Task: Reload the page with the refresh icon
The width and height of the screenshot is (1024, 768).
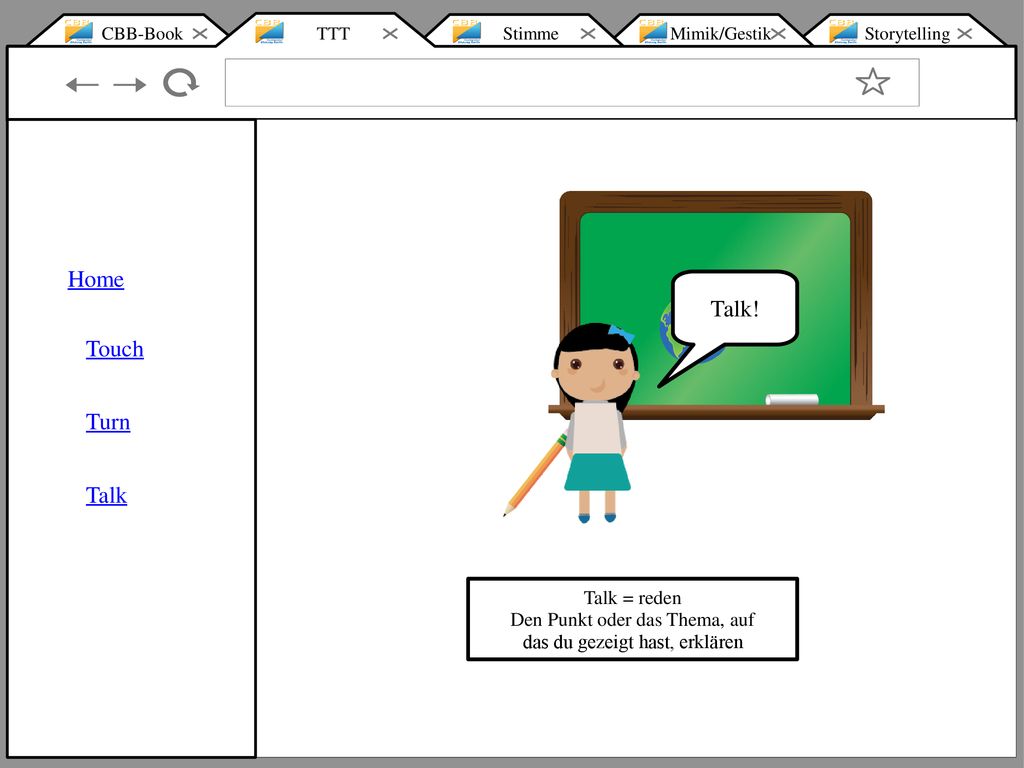Action: 181,83
